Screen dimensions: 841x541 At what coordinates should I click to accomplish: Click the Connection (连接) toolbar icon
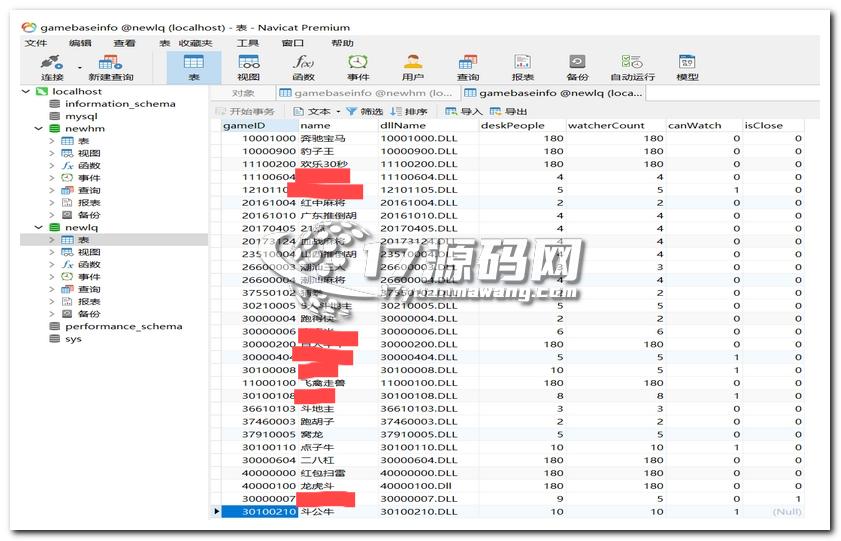pyautogui.click(x=52, y=67)
